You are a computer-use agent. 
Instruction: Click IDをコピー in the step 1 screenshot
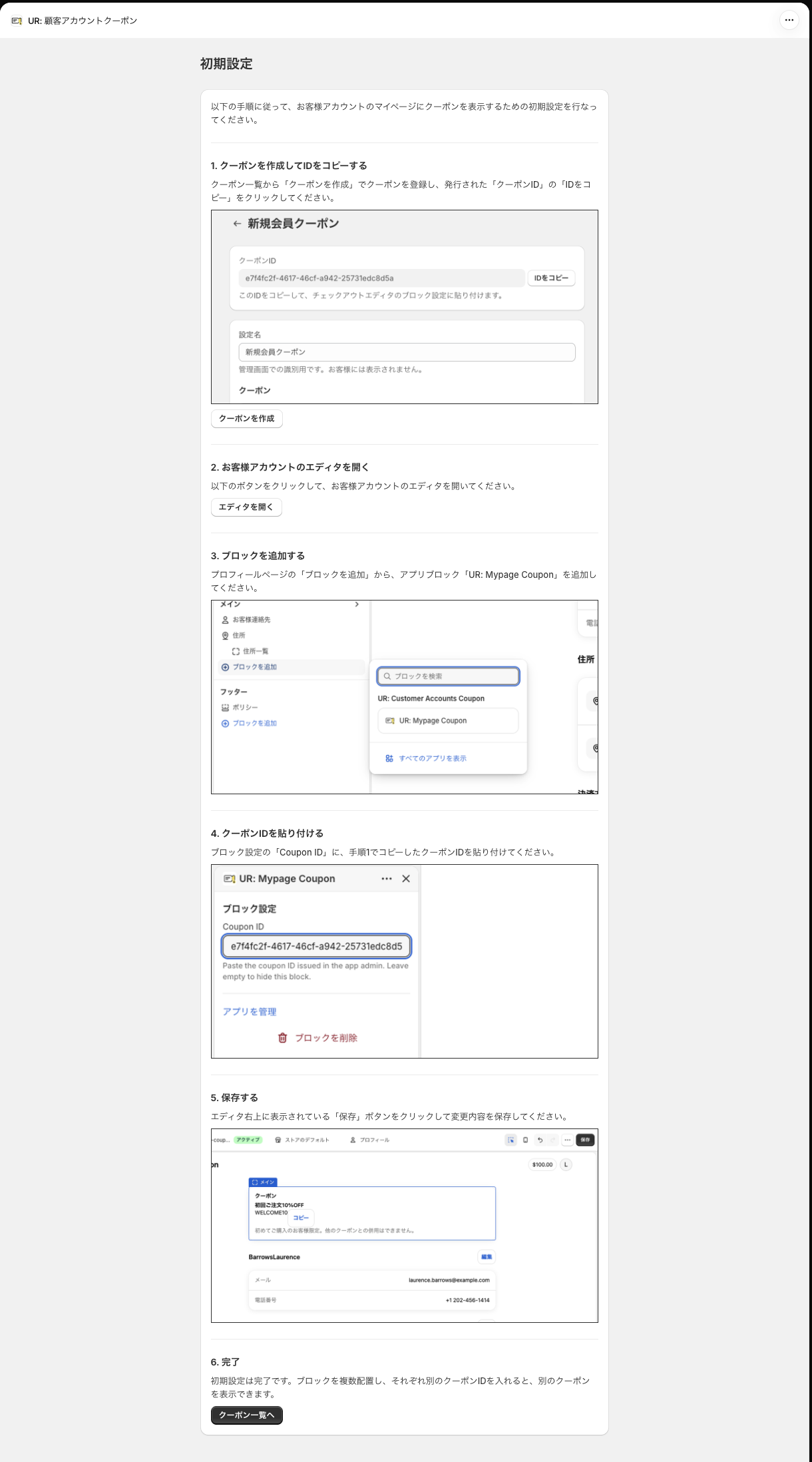[x=551, y=278]
